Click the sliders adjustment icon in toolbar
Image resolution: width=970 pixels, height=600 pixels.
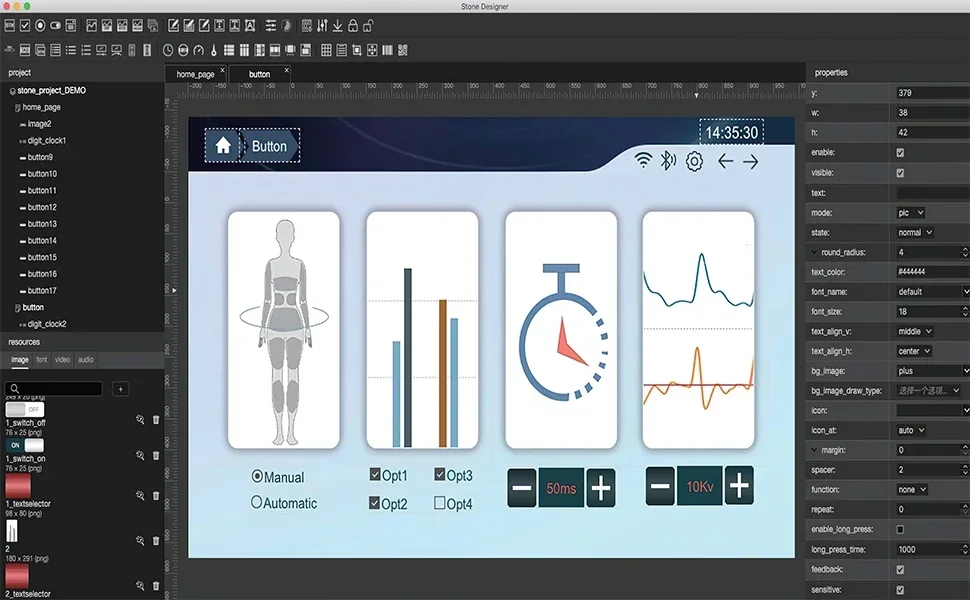coord(322,25)
